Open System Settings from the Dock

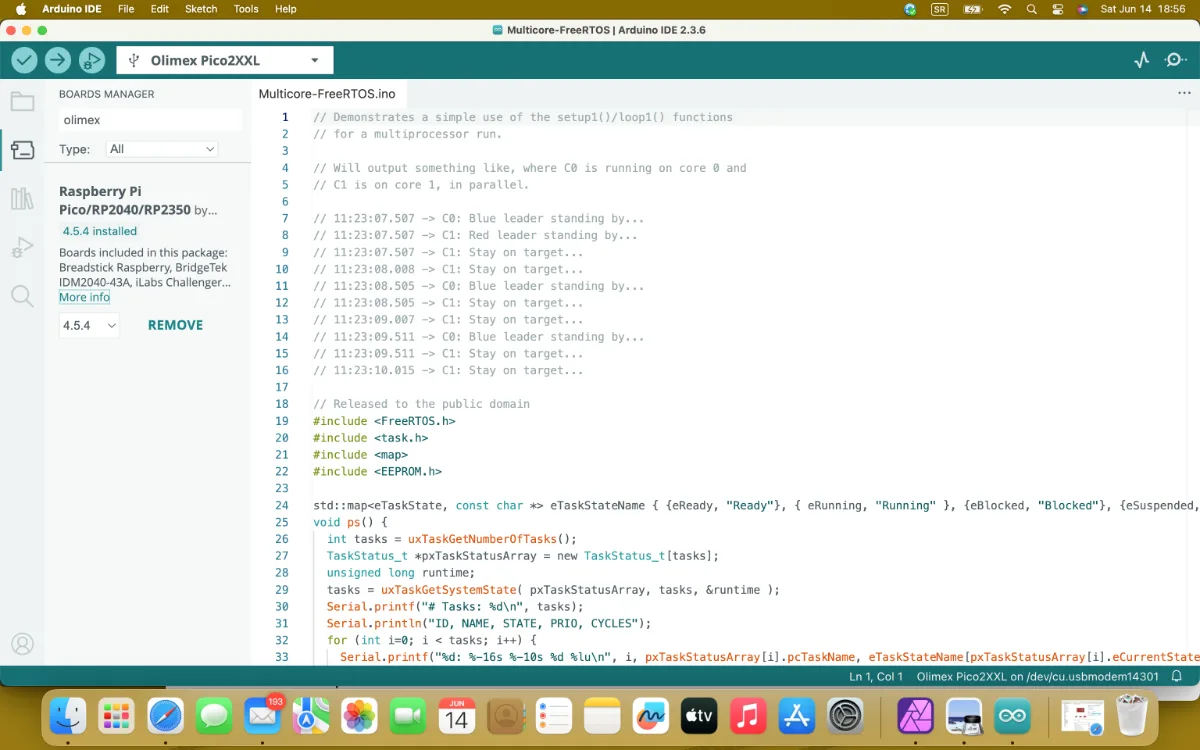(845, 716)
